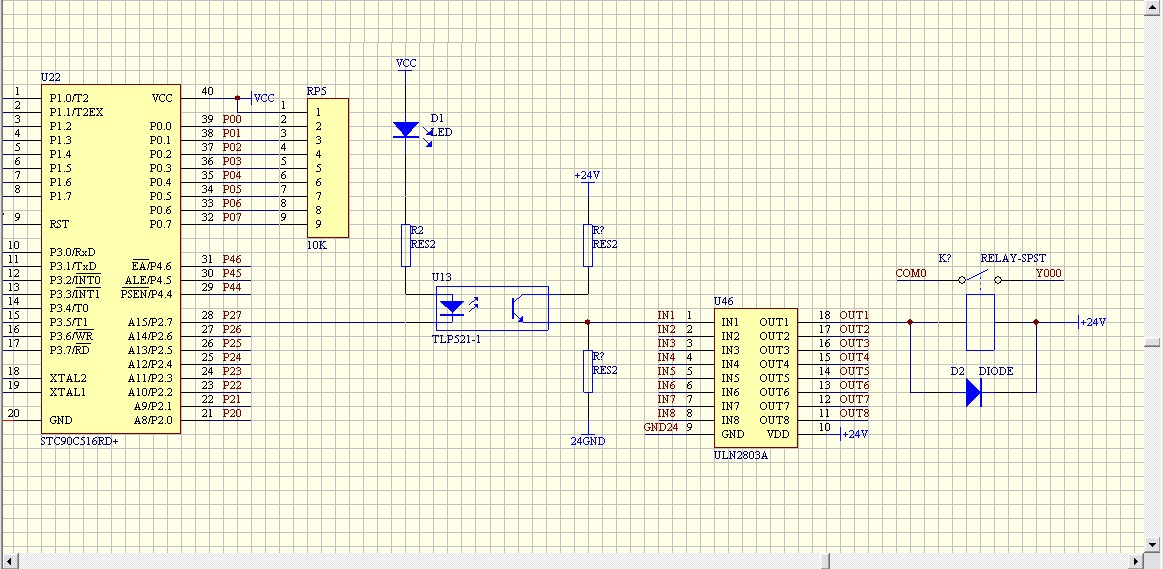Click the vertical scrollbar down arrow
This screenshot has height=569, width=1163.
click(x=1153, y=544)
